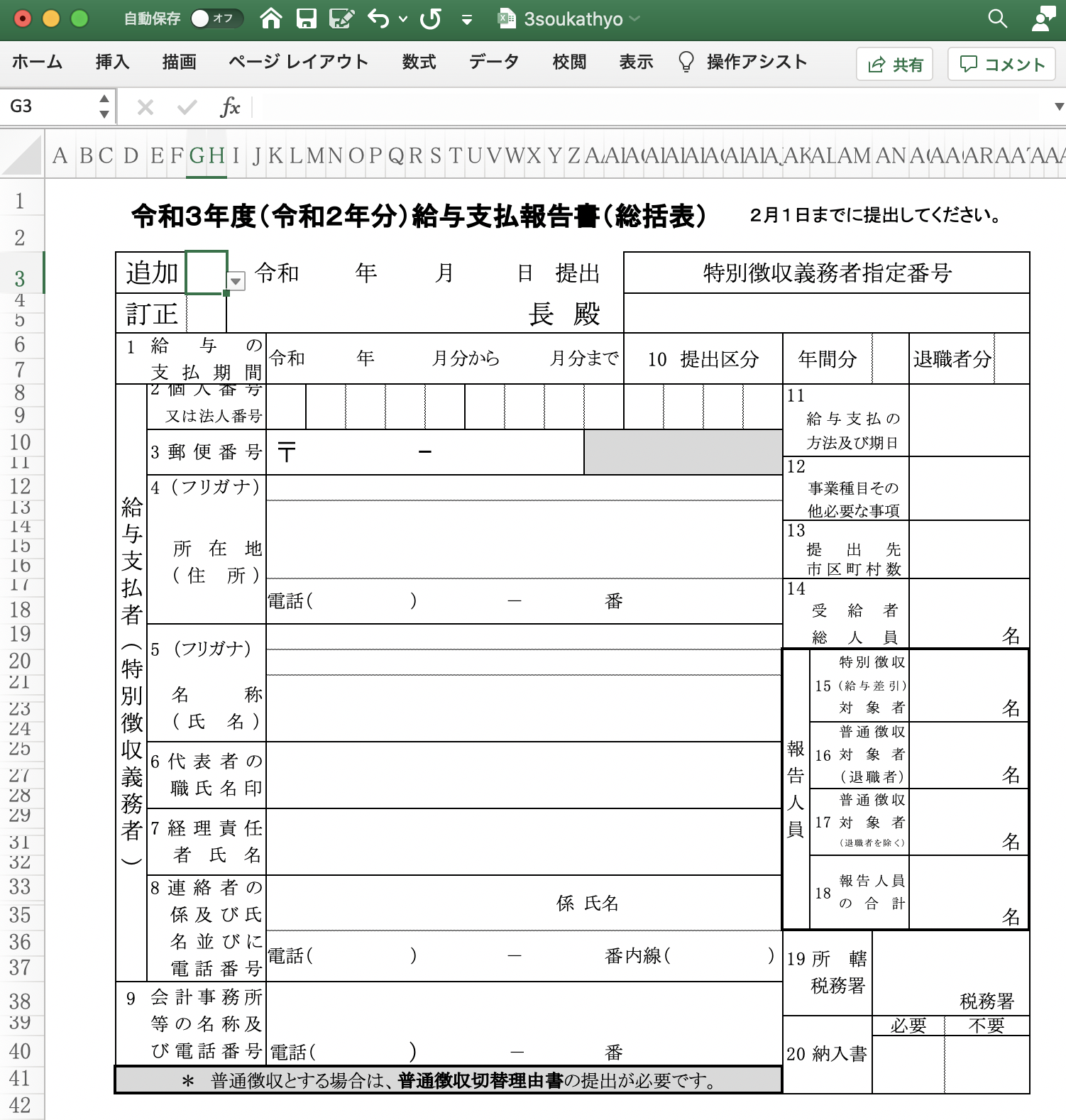Click the 年間分 cell
Screen dimensions: 1066x1120
click(x=827, y=358)
